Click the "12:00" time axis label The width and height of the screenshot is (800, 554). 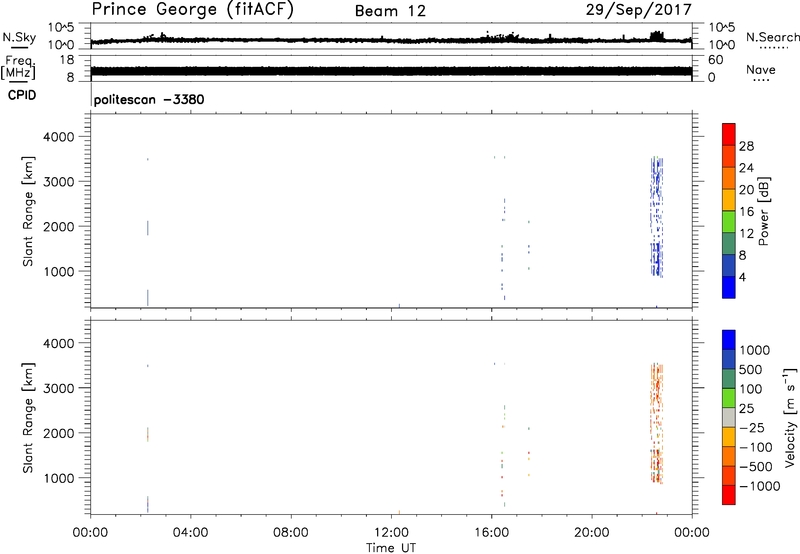coord(391,533)
